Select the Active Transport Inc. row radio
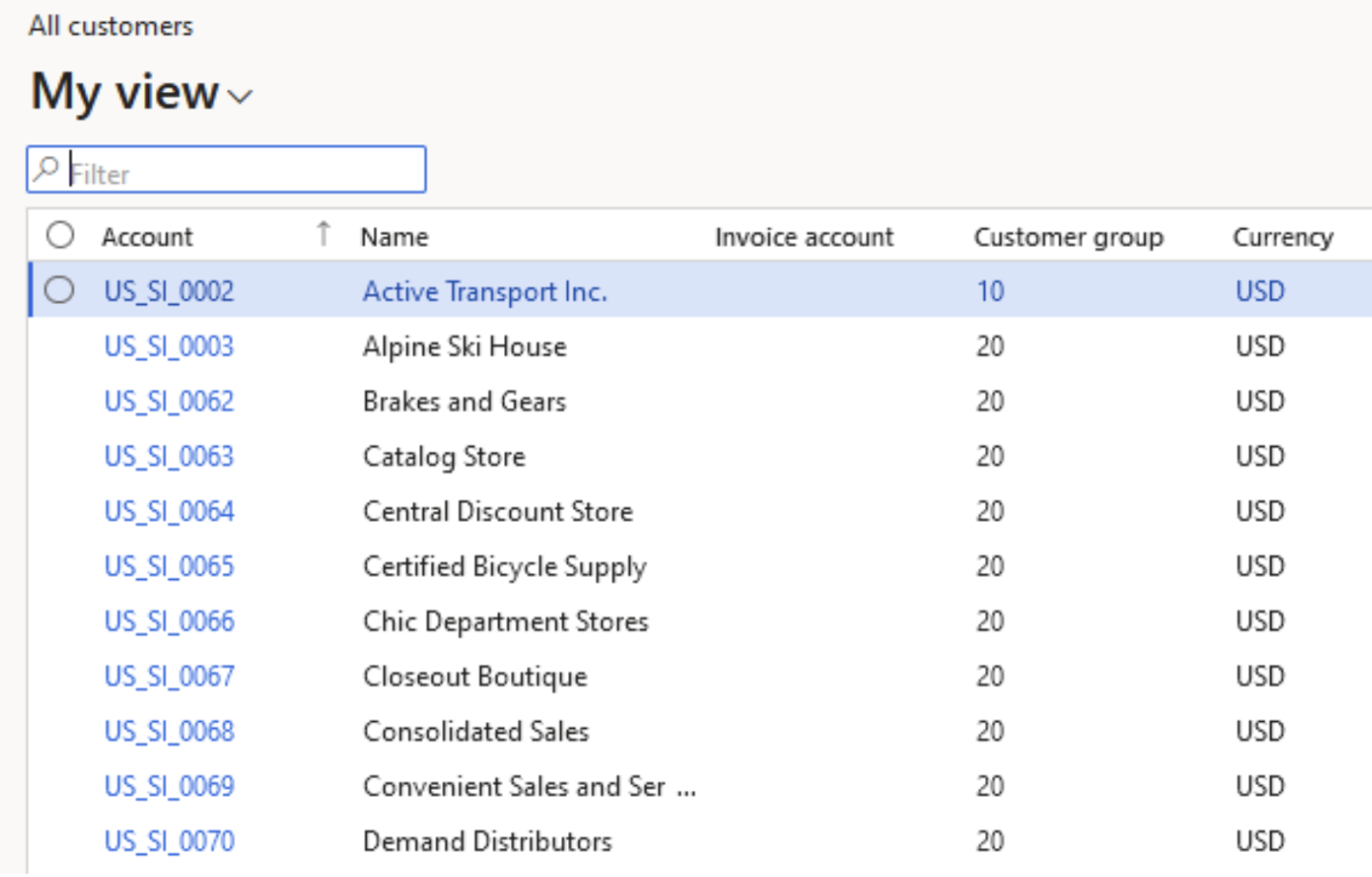The width and height of the screenshot is (1372, 877). click(60, 290)
